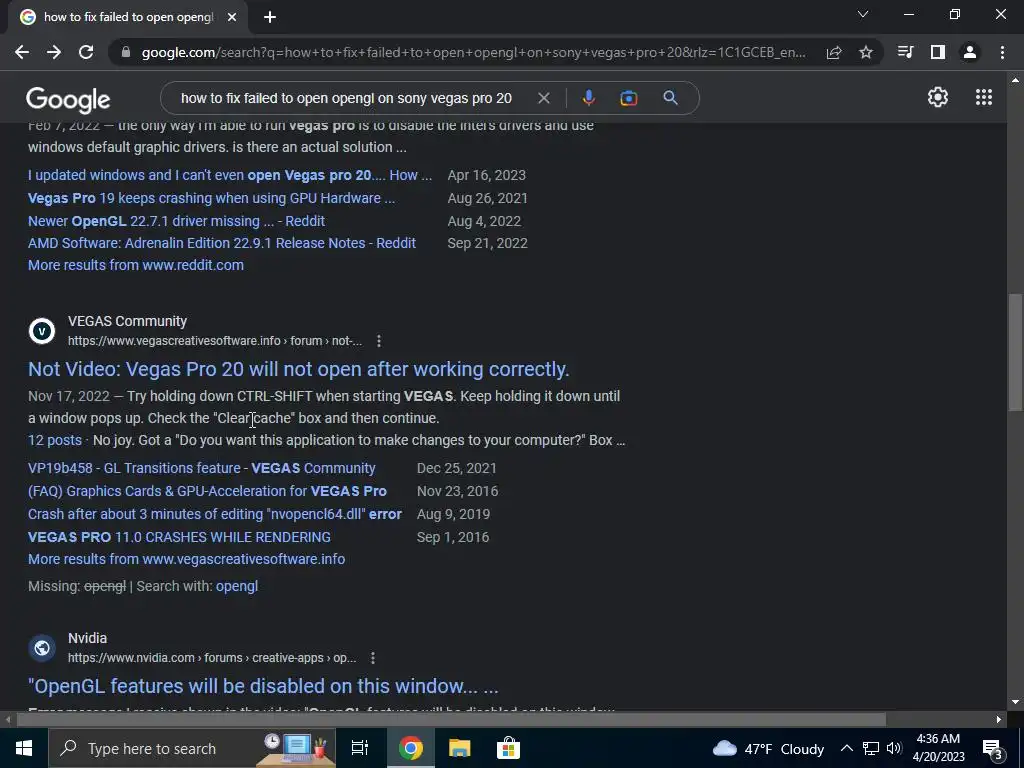
Task: Click the browser forward arrow
Action: coord(54,52)
